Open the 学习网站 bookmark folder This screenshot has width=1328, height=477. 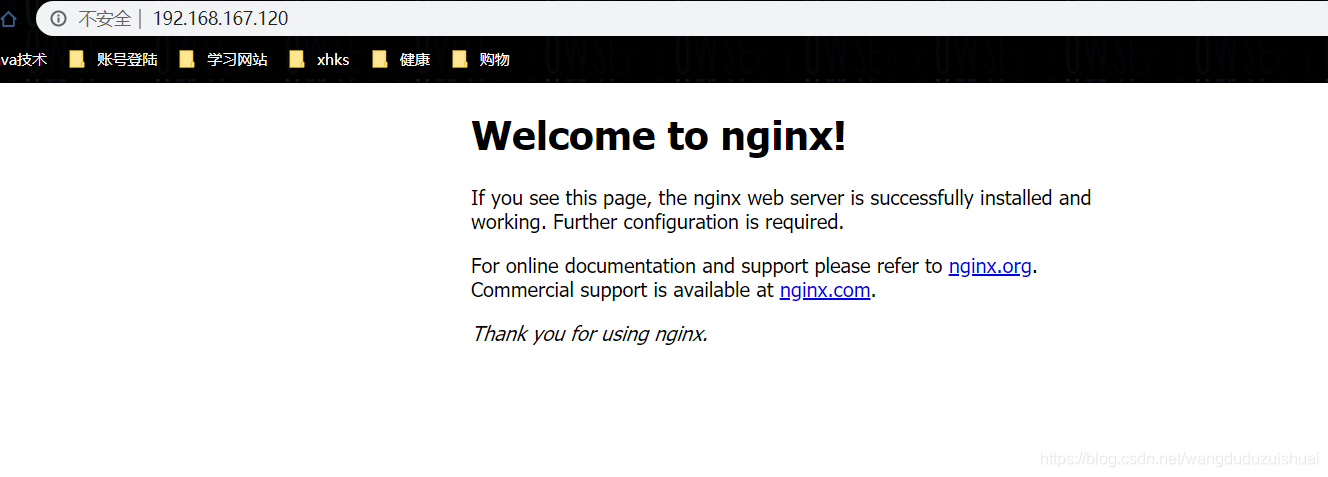[223, 59]
